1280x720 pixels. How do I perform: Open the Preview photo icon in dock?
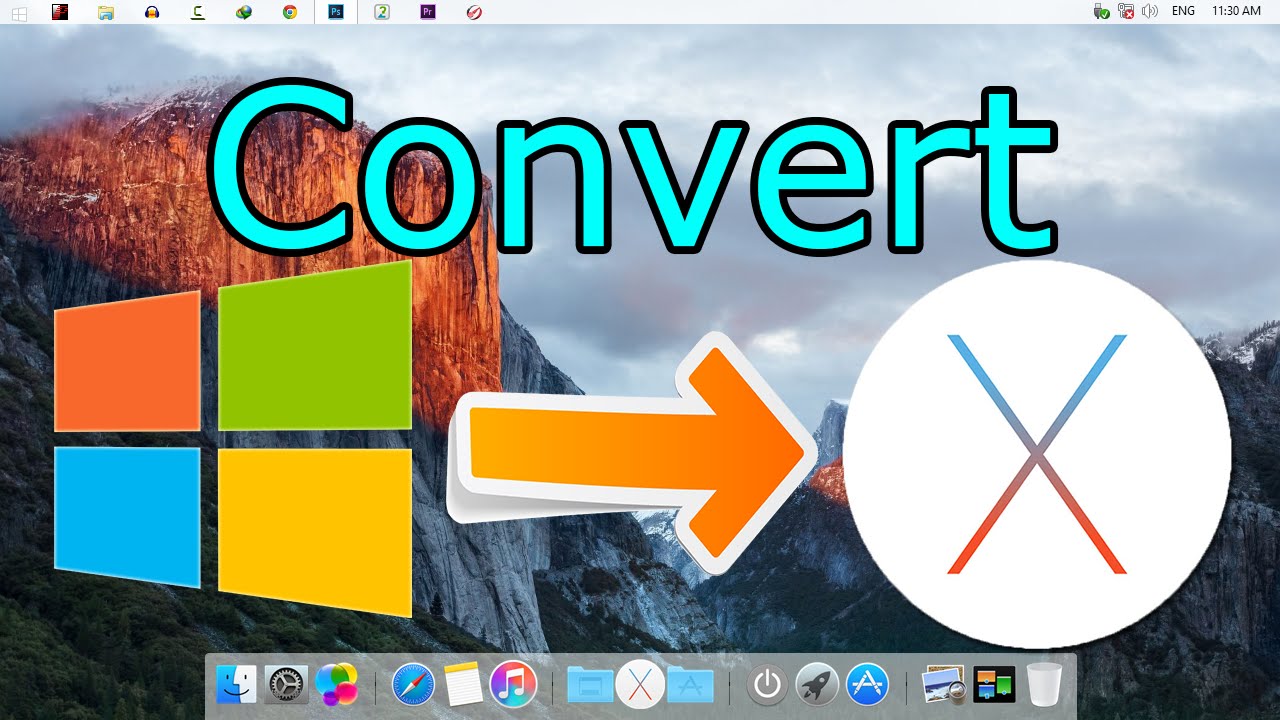943,685
